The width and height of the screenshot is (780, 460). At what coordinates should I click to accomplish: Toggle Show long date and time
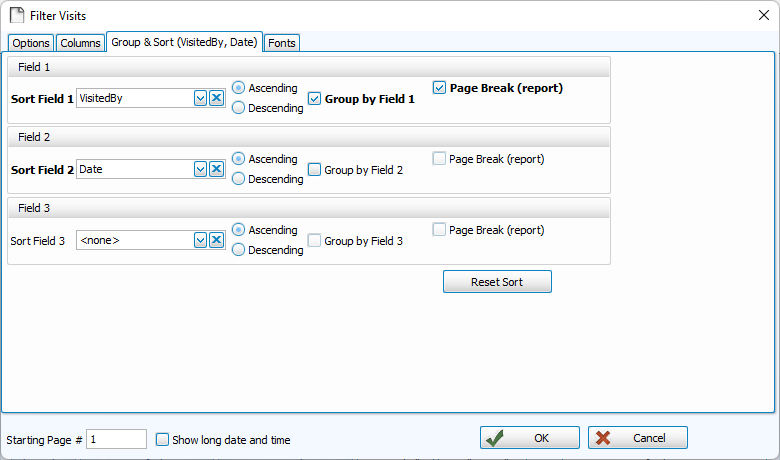(163, 439)
